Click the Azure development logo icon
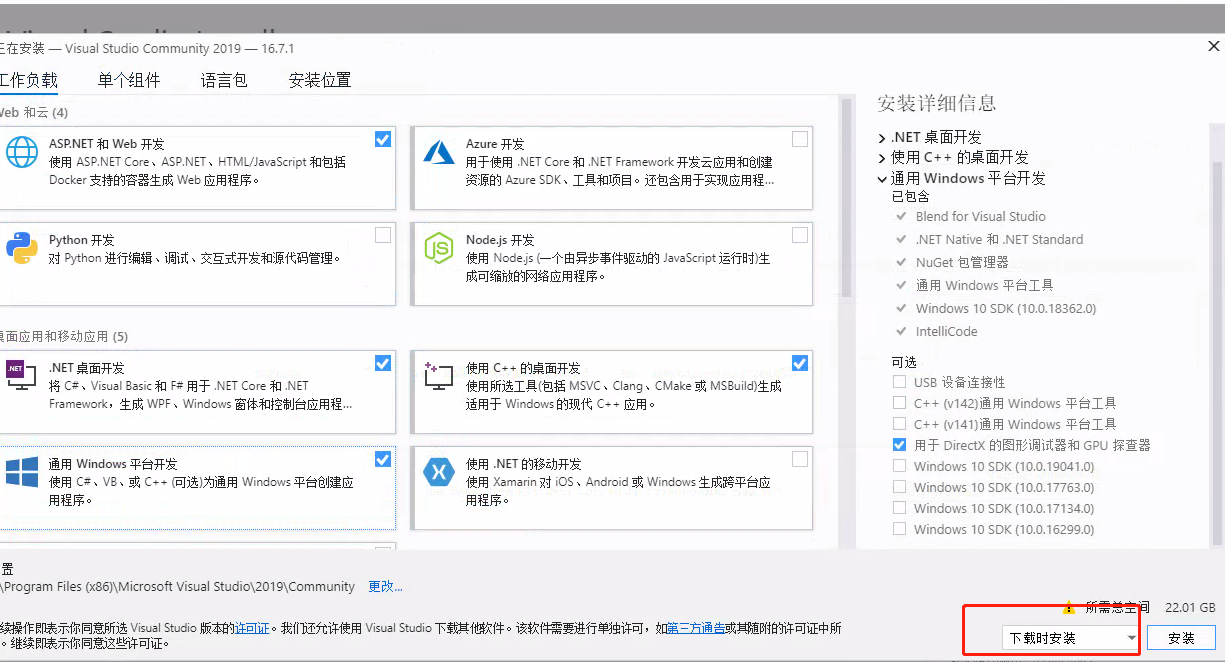This screenshot has width=1225, height=662. (439, 151)
